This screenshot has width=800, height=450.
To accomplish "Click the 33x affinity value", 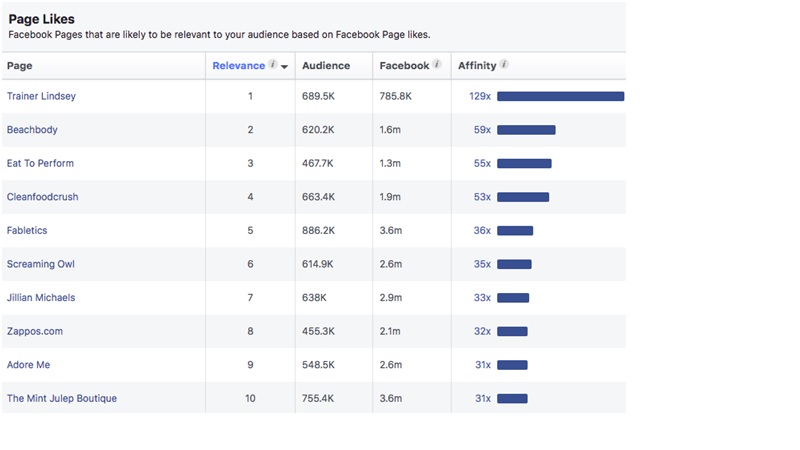I will (x=482, y=297).
